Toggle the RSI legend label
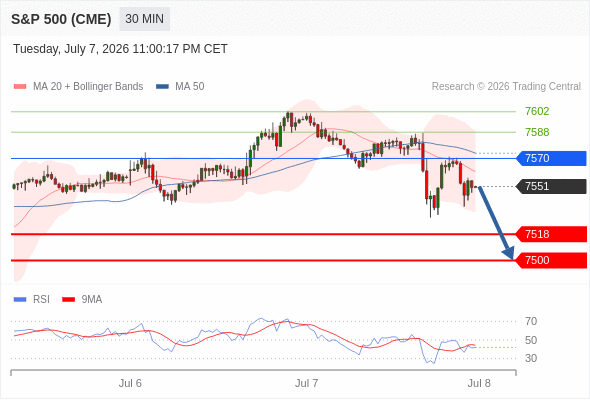 [41, 300]
